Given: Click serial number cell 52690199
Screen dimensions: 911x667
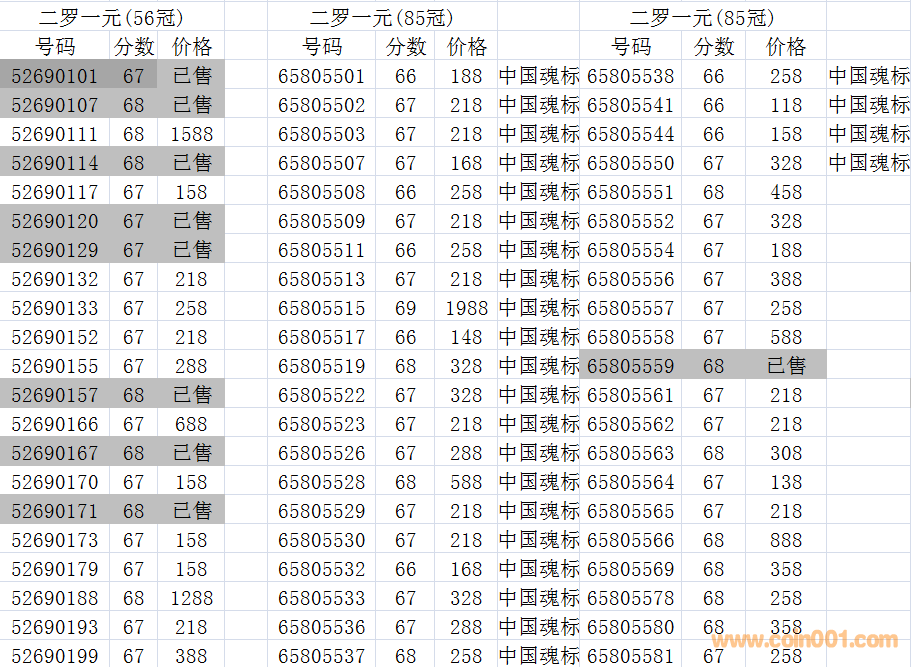Looking at the screenshot, I should click(x=55, y=656).
